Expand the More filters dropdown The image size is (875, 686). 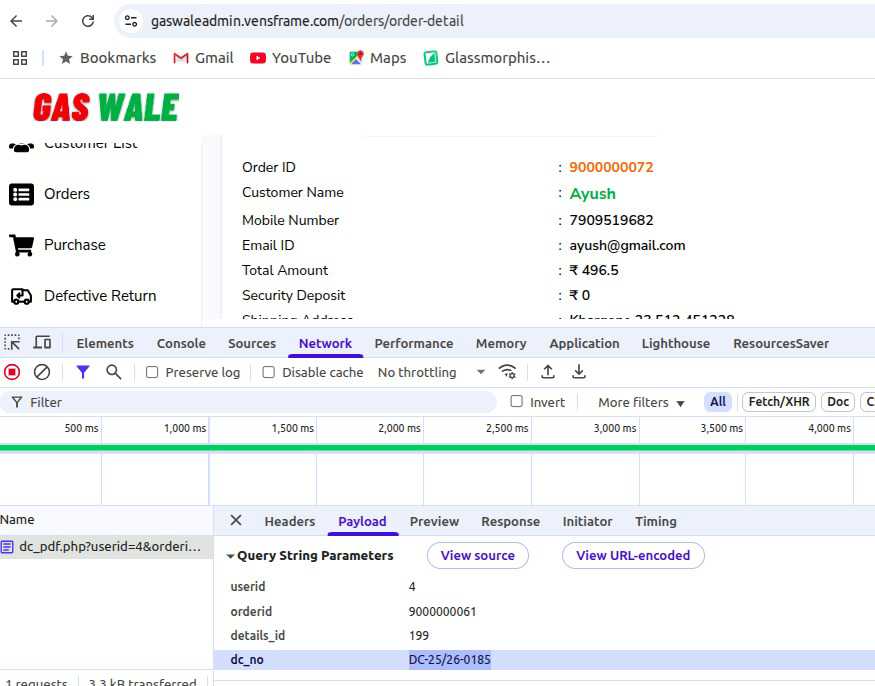tap(641, 402)
